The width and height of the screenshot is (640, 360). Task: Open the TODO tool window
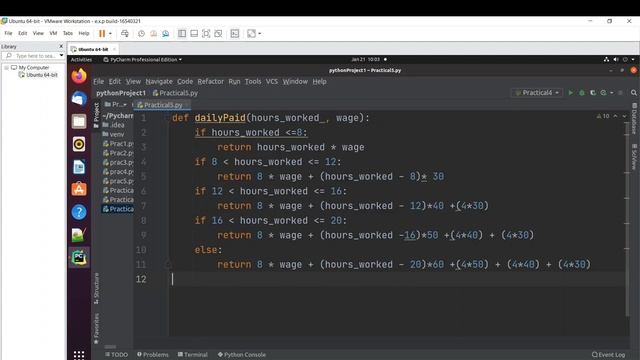click(x=116, y=355)
